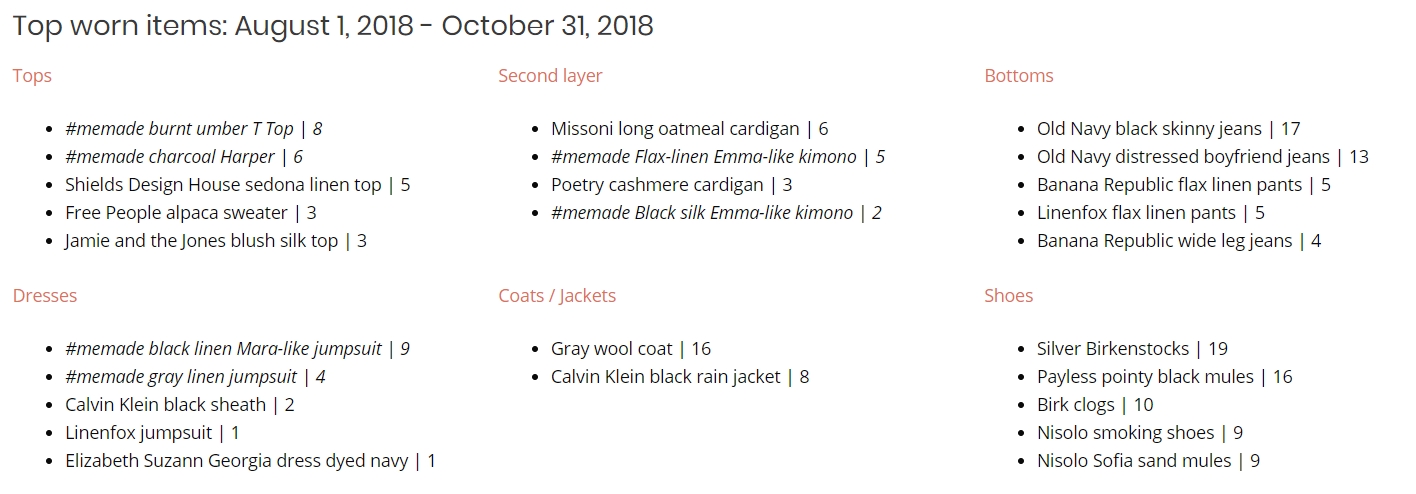Viewport: 1416px width, 494px height.
Task: Click Silver Birkenstocks entry
Action: pos(1133,349)
